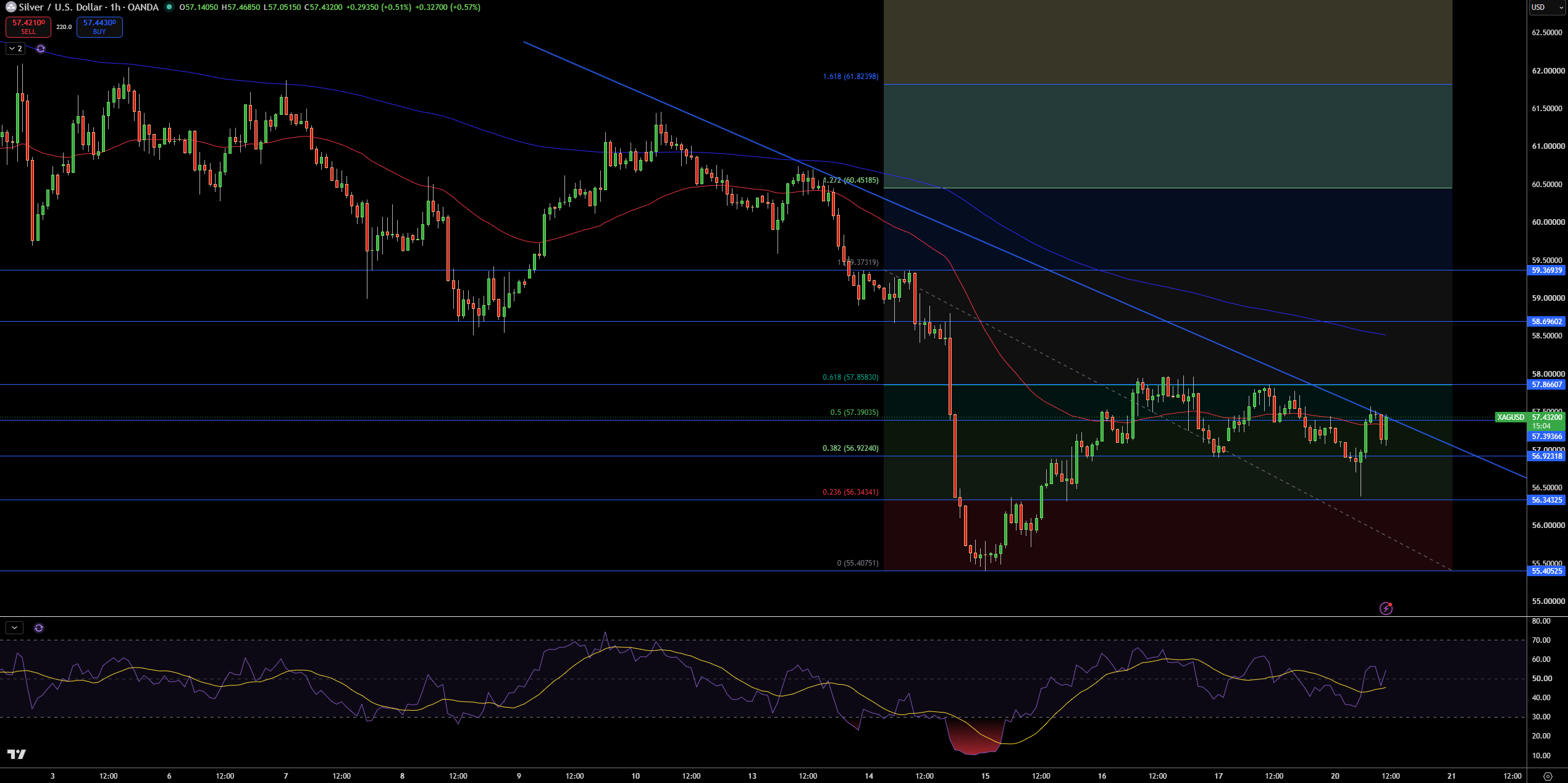Click the 55.40525 price scale label
The width and height of the screenshot is (1568, 783).
point(1546,571)
